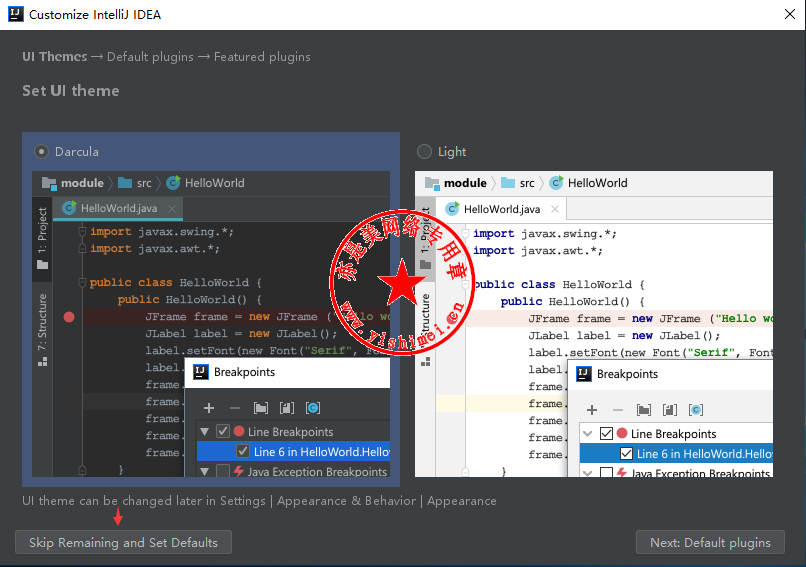This screenshot has width=806, height=567.
Task: Toggle Java Exception Breakpoints checkbox in Darcula preview
Action: point(223,471)
